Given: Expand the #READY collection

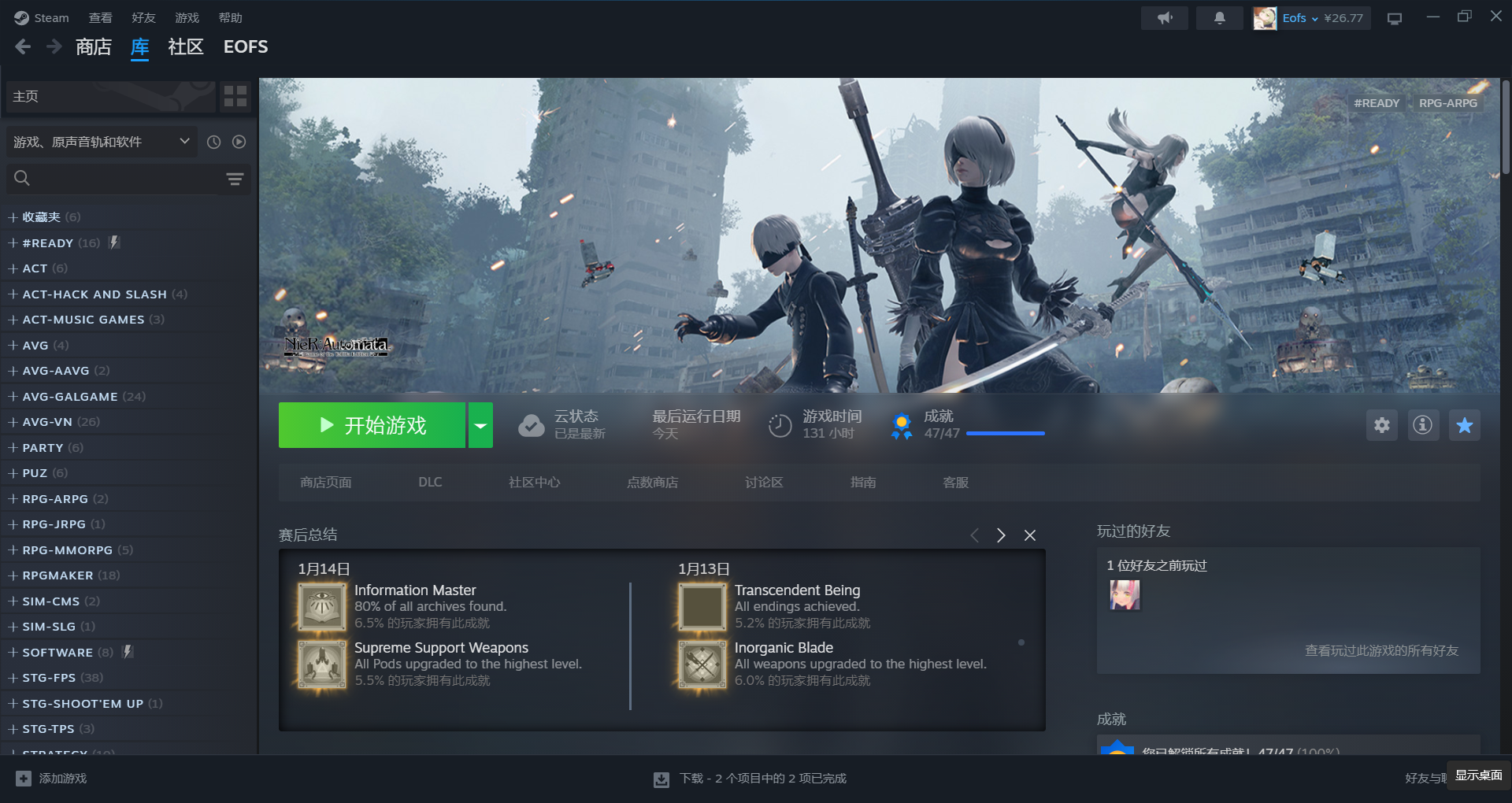Looking at the screenshot, I should pyautogui.click(x=13, y=242).
